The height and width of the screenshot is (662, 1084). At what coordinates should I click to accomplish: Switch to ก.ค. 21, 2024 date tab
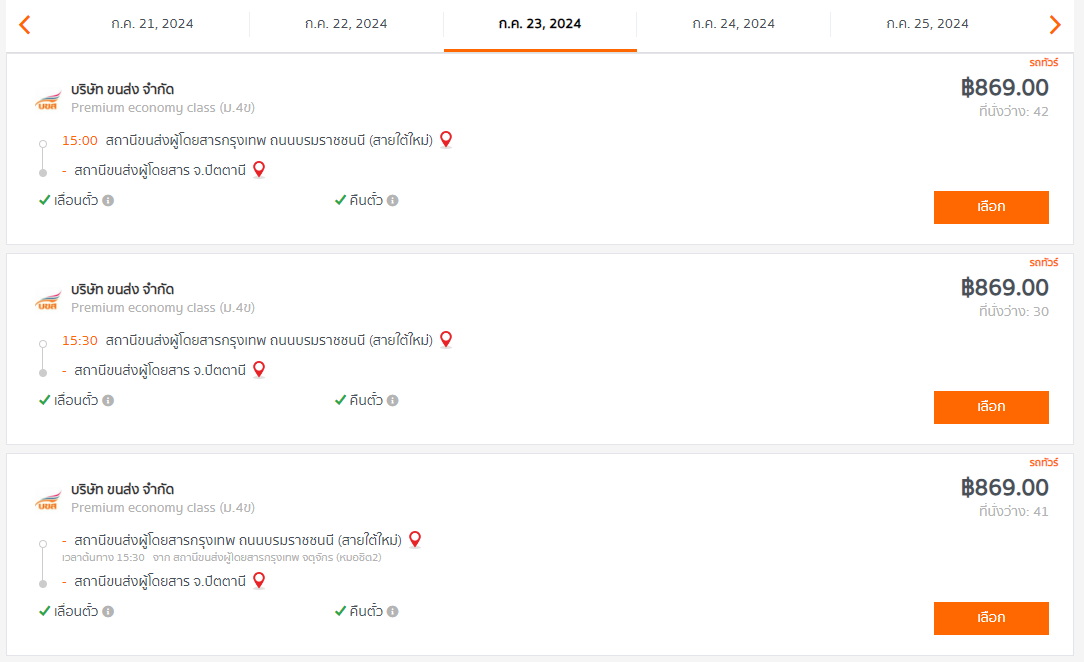click(152, 24)
